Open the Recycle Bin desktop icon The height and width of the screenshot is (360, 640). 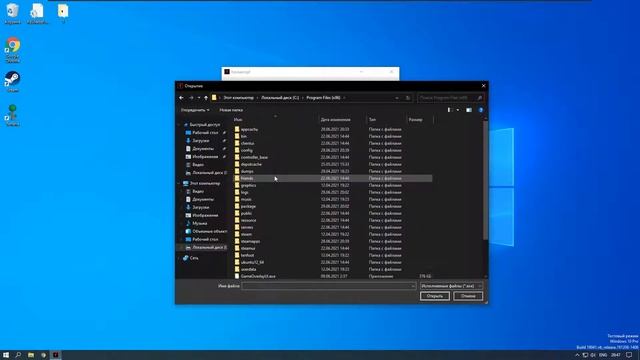pyautogui.click(x=12, y=13)
